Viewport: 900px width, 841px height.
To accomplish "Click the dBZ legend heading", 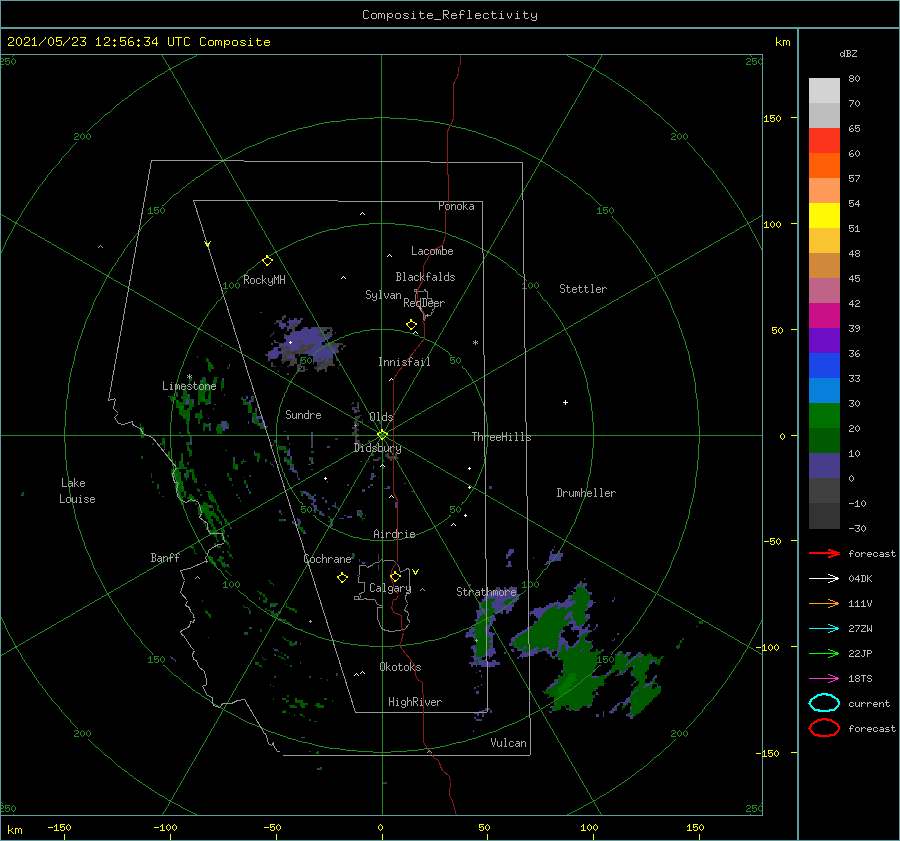I will [x=848, y=53].
